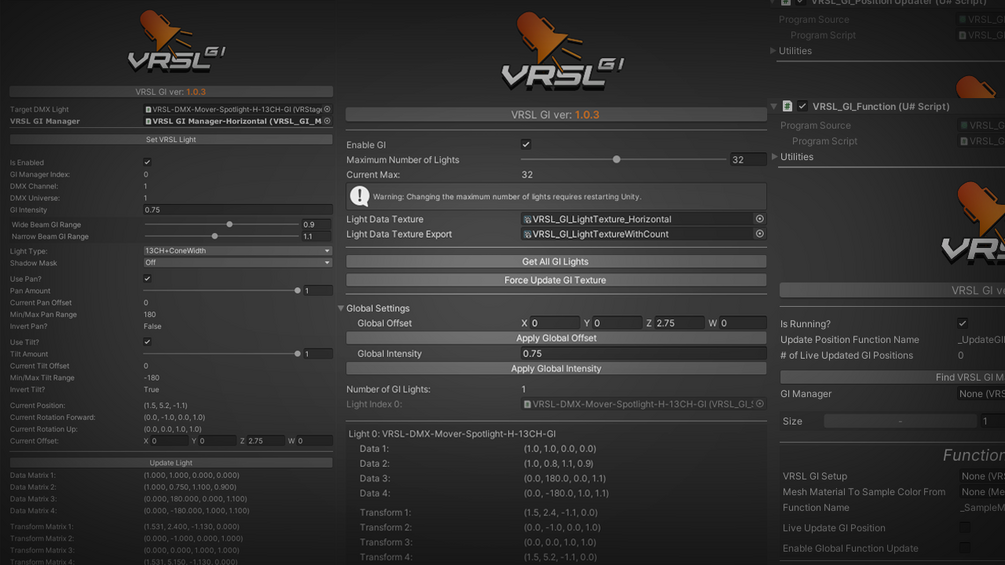Click the Set VRSL Light button
1005x565 pixels.
(171, 140)
